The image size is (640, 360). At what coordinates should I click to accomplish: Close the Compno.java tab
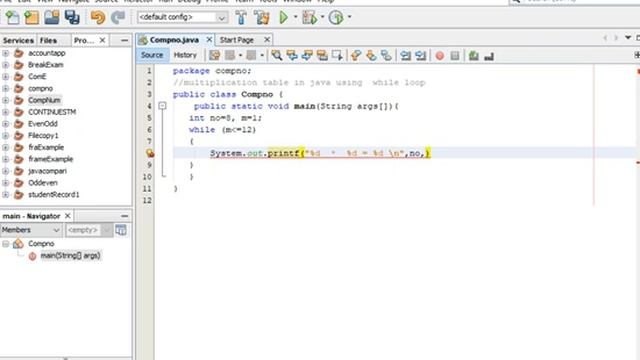(x=209, y=40)
